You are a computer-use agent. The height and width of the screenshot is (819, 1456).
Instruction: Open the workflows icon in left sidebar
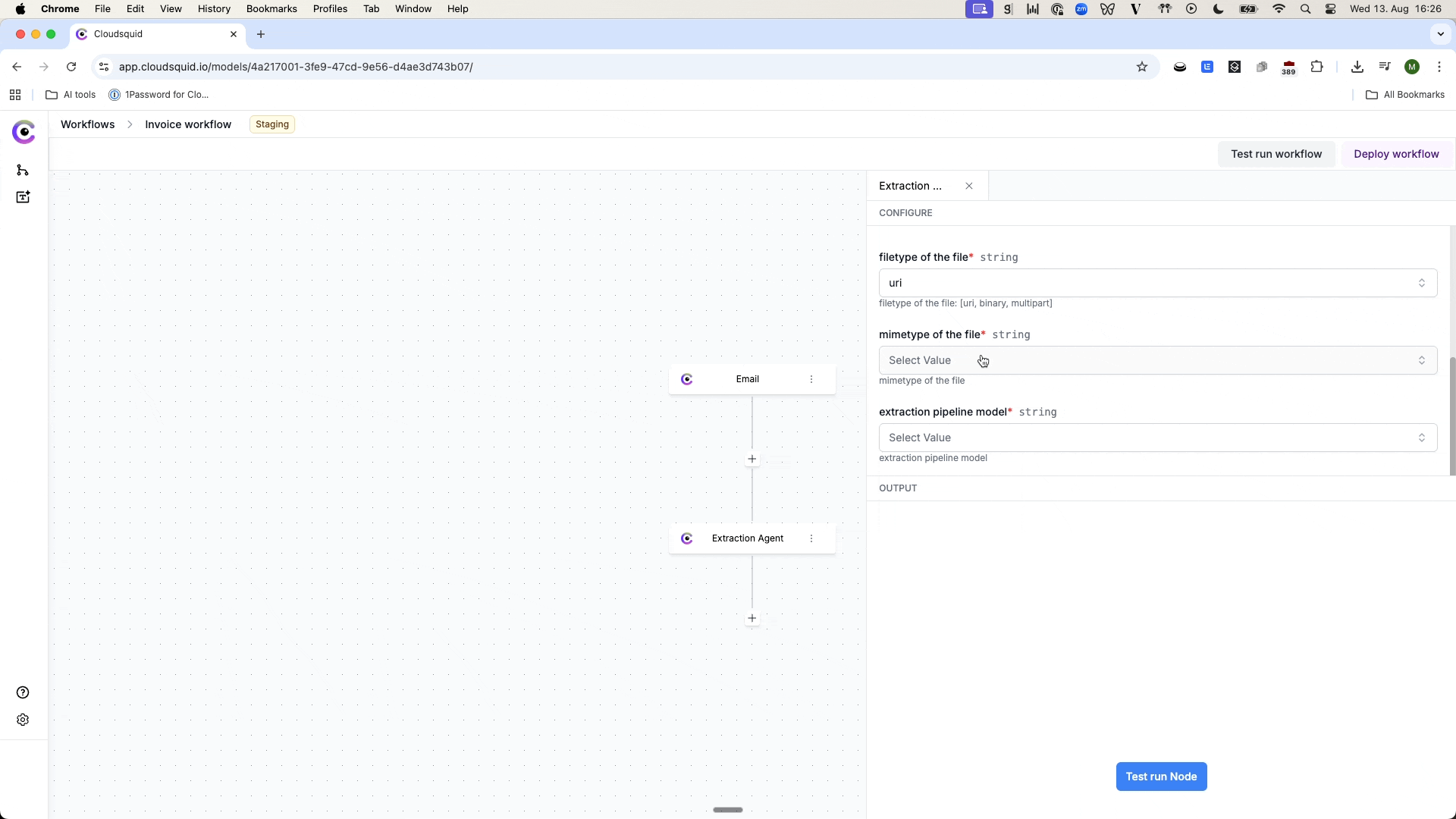tap(23, 170)
